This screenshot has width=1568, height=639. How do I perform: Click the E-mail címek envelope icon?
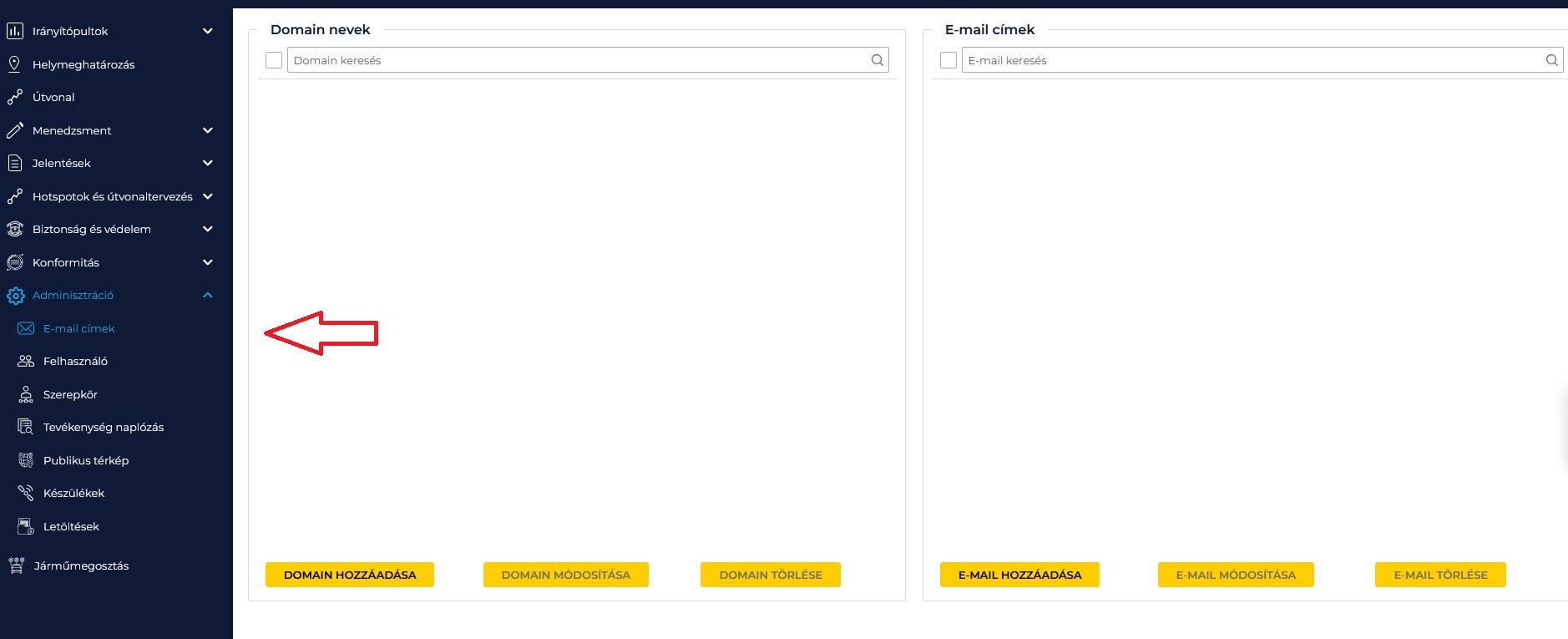pyautogui.click(x=26, y=328)
